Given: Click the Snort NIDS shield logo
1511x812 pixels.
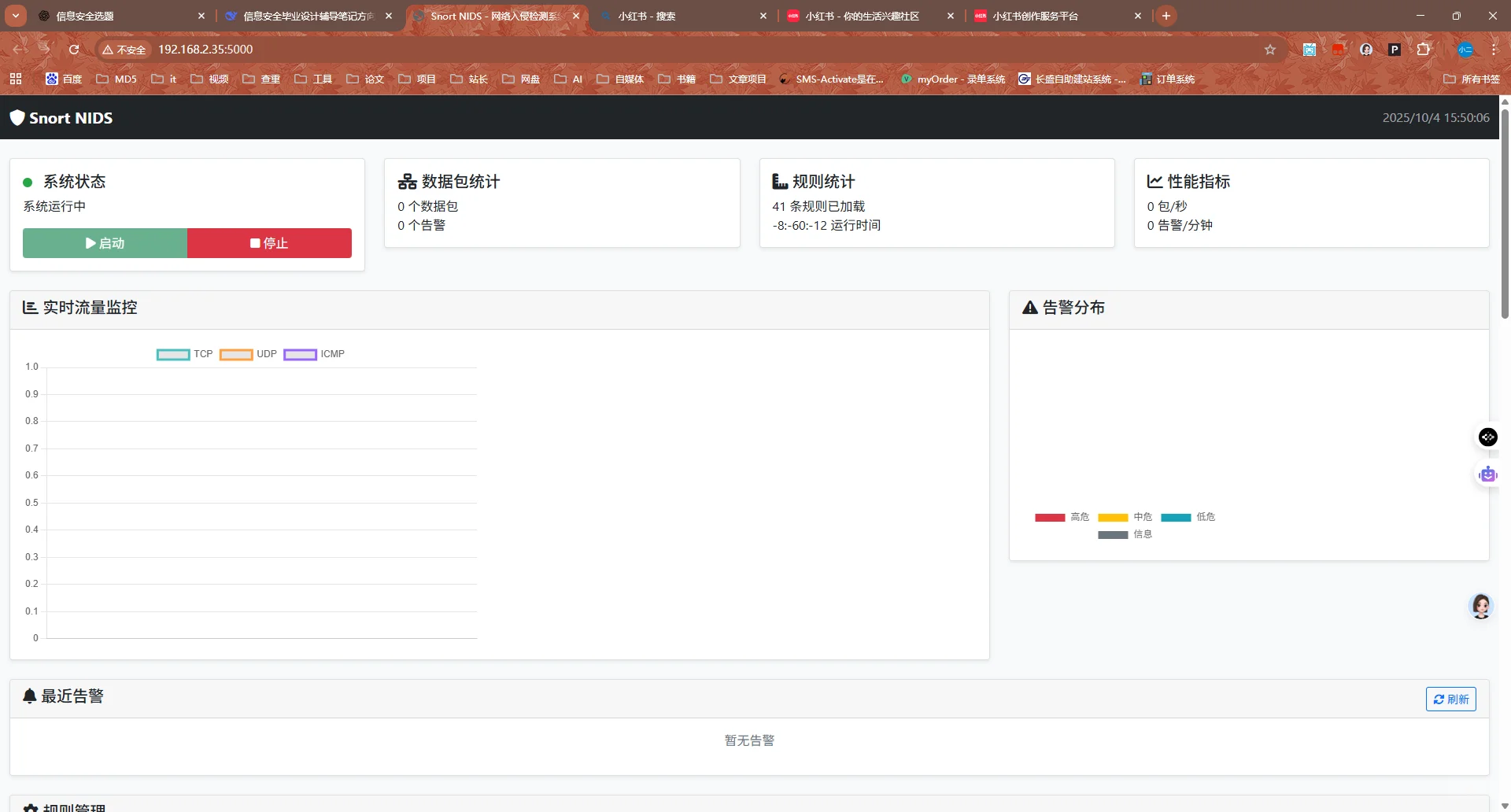Looking at the screenshot, I should pos(17,117).
